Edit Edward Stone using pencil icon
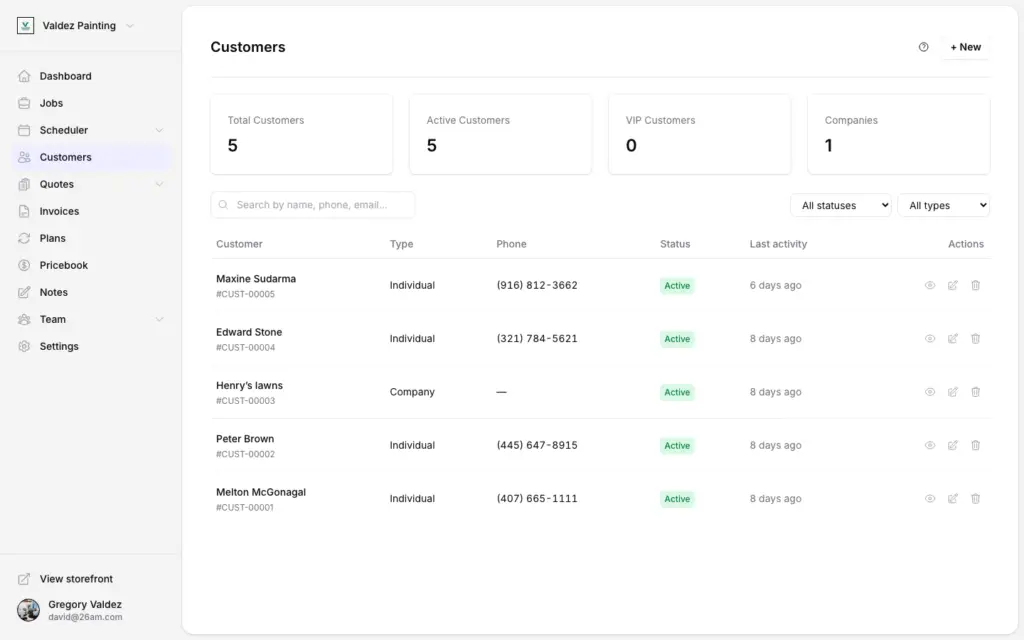Viewport: 1024px width, 640px height. click(953, 339)
